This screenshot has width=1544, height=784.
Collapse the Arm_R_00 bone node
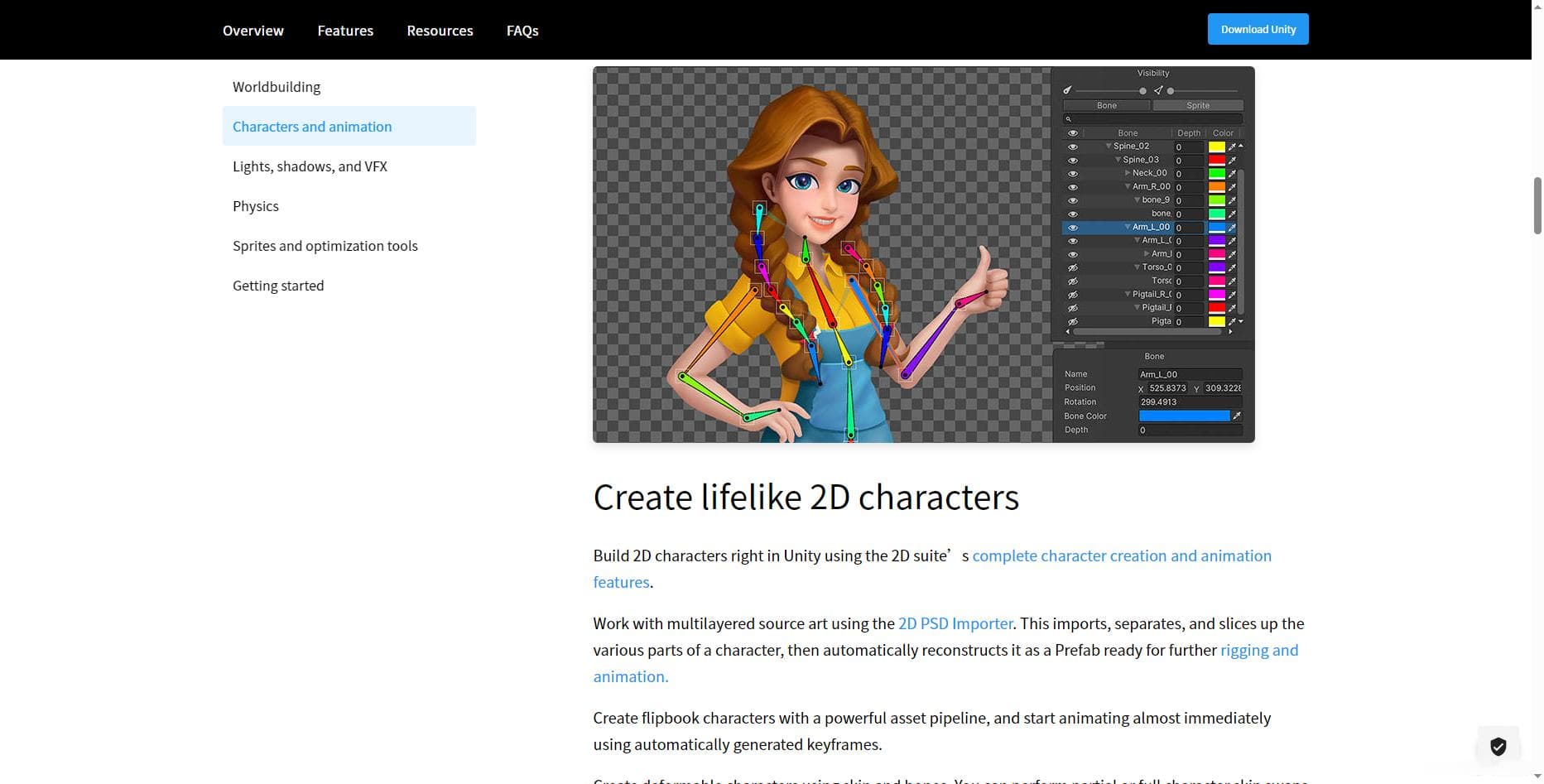(x=1128, y=186)
